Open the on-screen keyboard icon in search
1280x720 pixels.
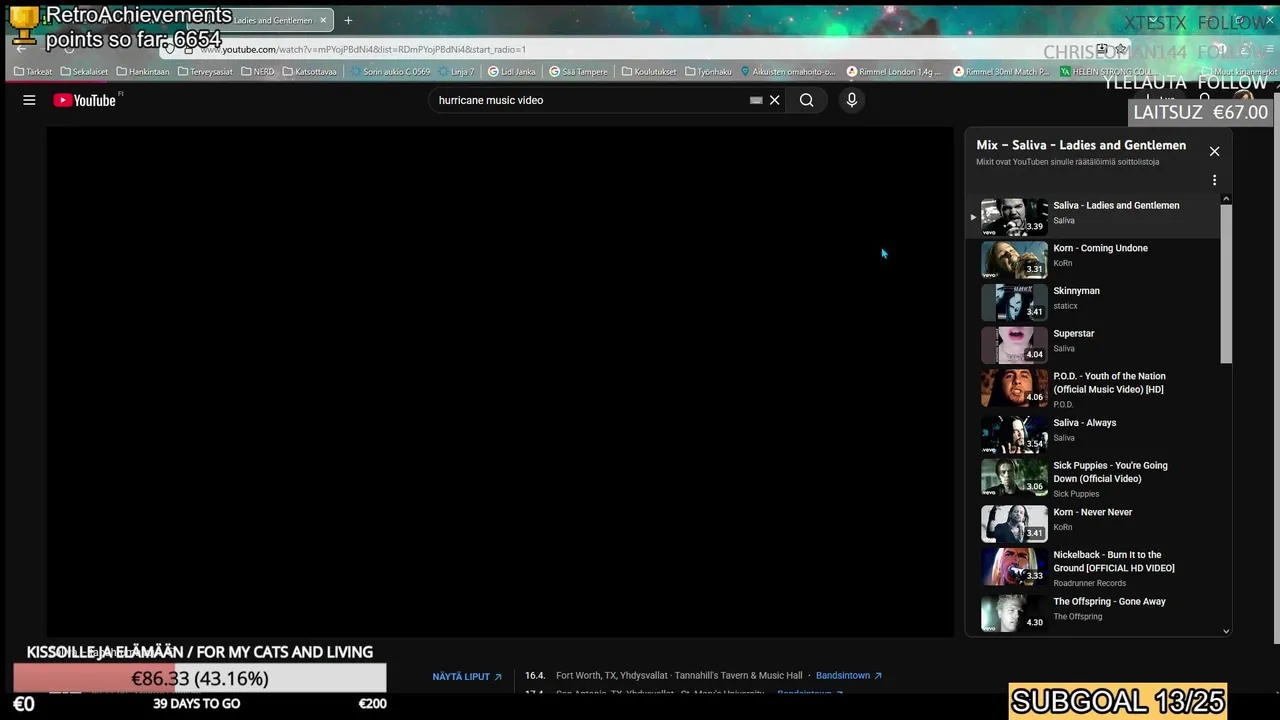(x=756, y=100)
